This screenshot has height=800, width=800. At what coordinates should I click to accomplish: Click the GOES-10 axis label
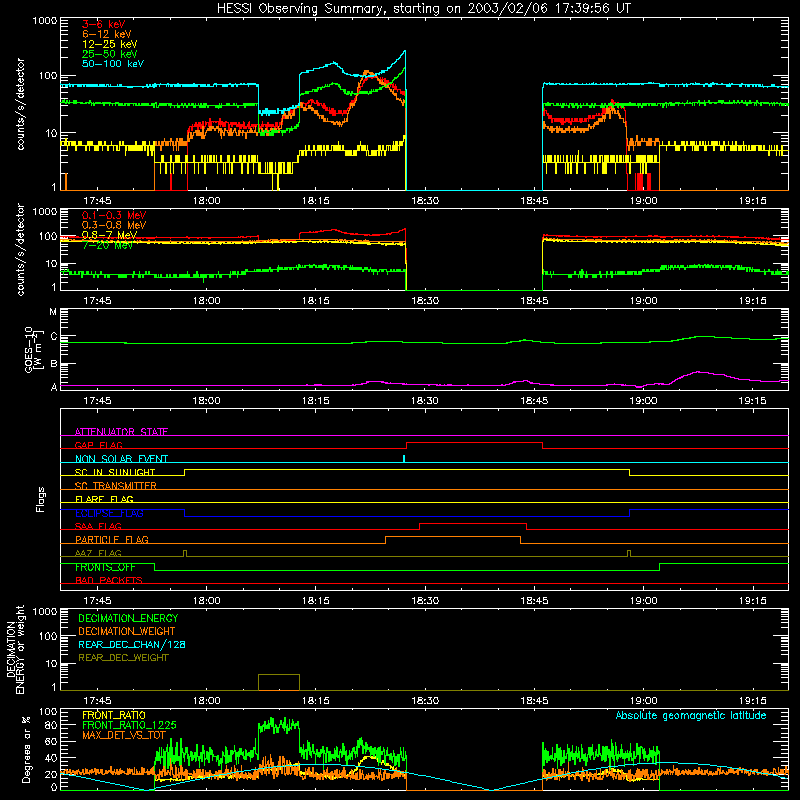point(33,349)
